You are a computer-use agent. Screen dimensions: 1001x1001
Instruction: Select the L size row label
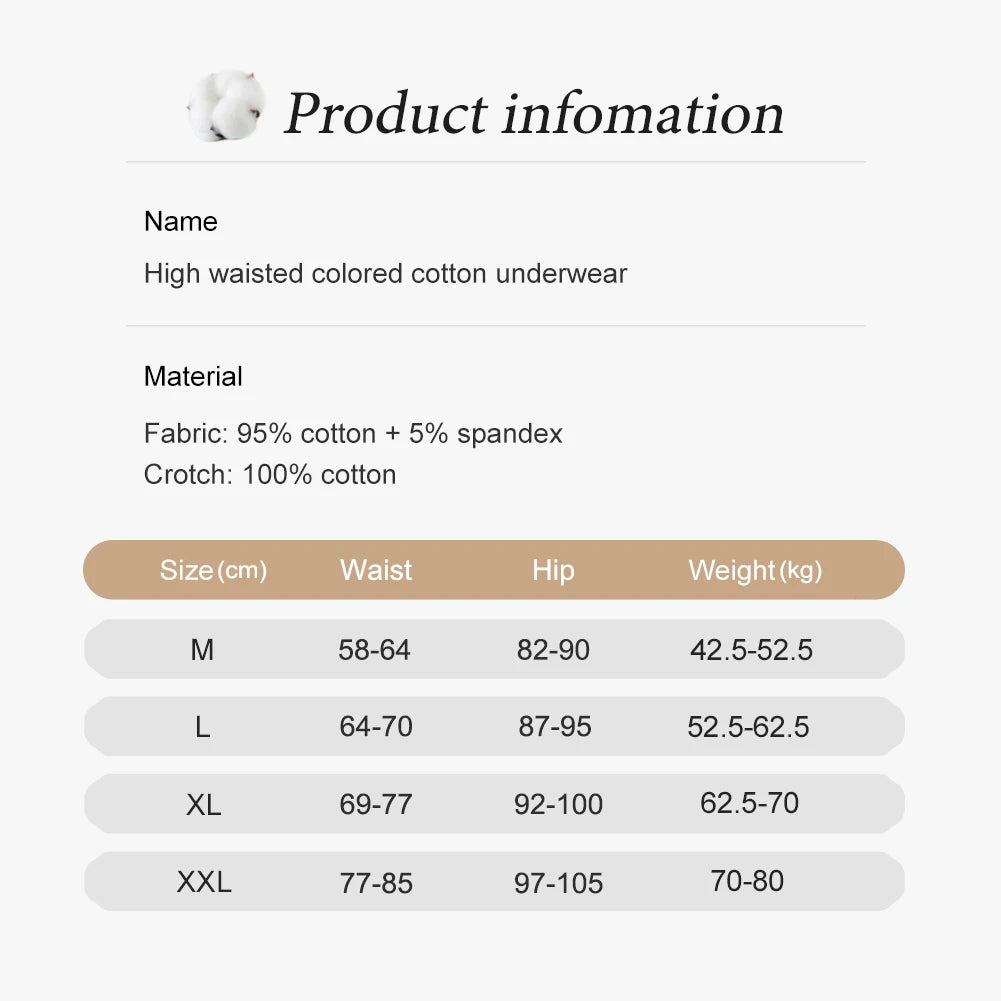point(202,727)
